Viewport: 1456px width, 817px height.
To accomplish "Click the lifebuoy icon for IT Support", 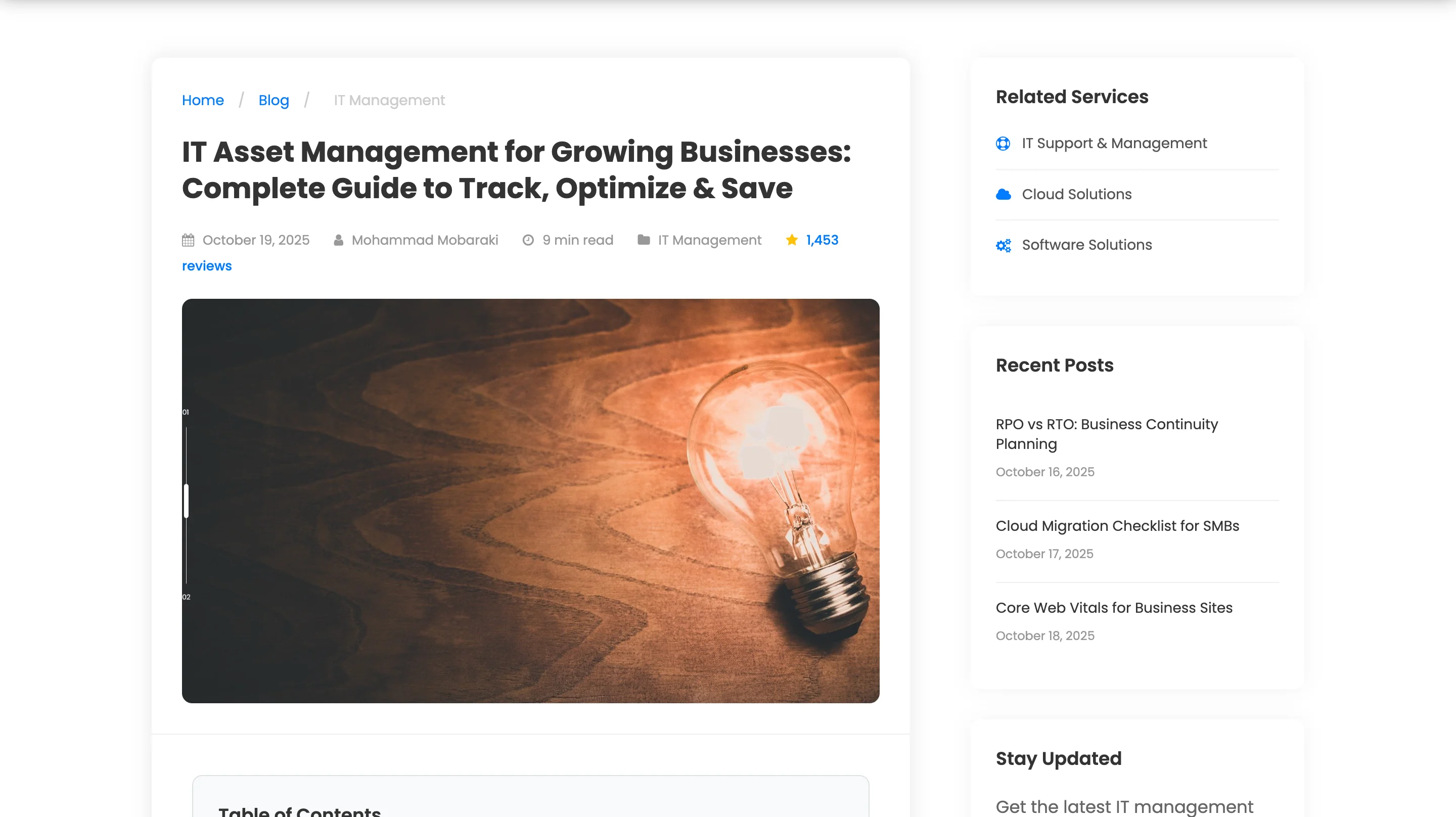I will pos(1003,144).
